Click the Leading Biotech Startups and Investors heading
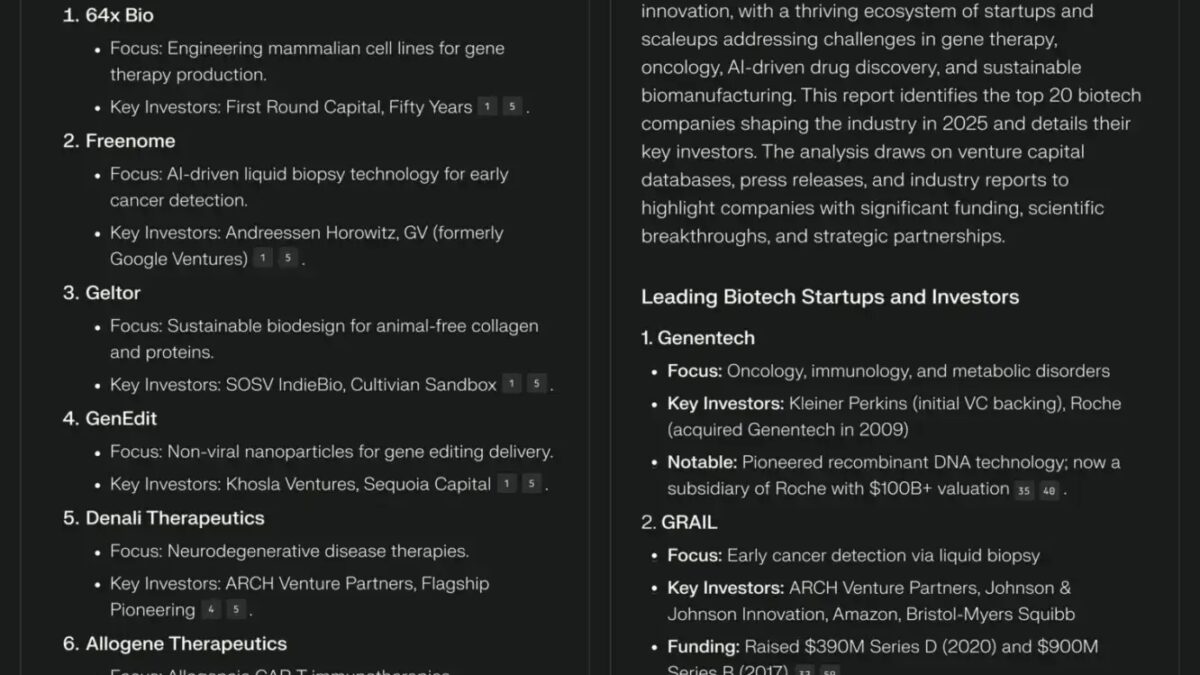Viewport: 1200px width, 675px height. 830,297
